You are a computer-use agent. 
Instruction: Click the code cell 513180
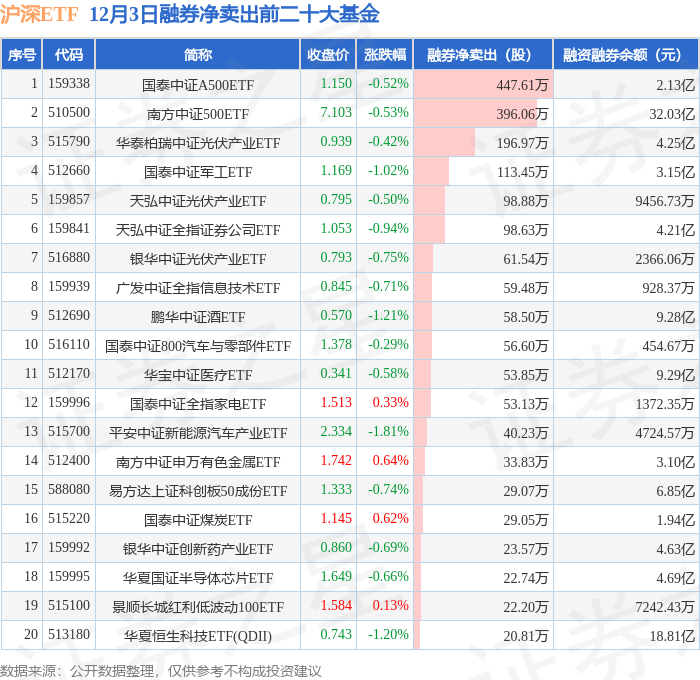pyautogui.click(x=69, y=635)
